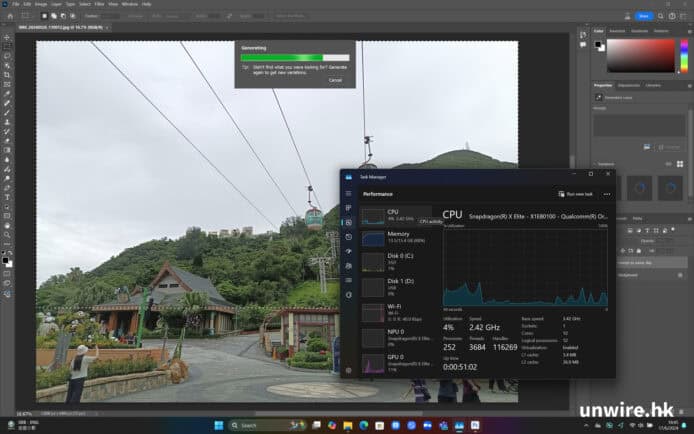Open Task Manager more options ellipsis
The image size is (694, 434).
tap(606, 194)
